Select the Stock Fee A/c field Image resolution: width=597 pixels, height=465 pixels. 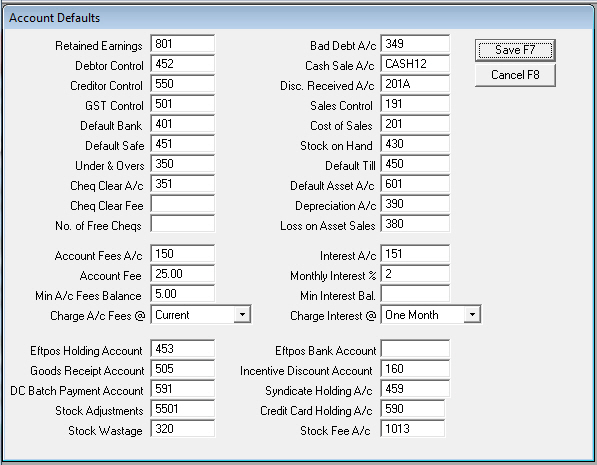pos(413,429)
